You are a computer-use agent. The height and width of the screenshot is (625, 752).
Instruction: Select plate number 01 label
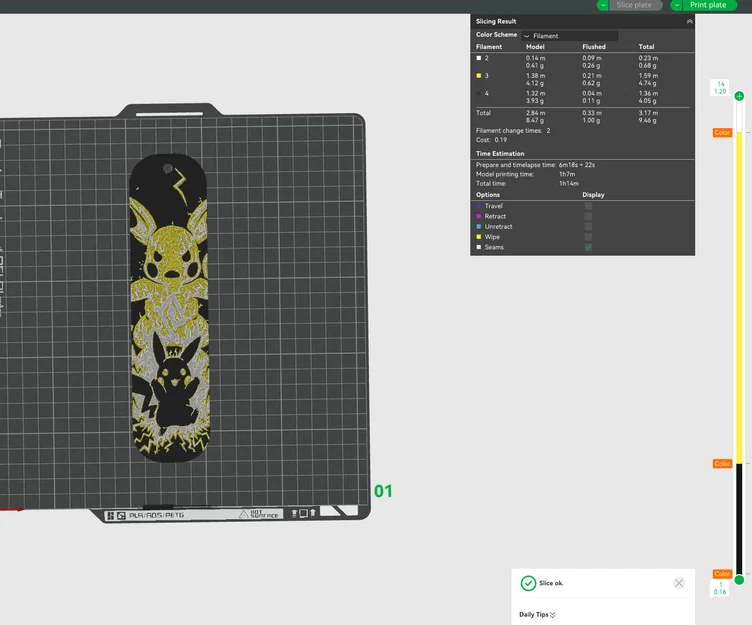pos(383,491)
